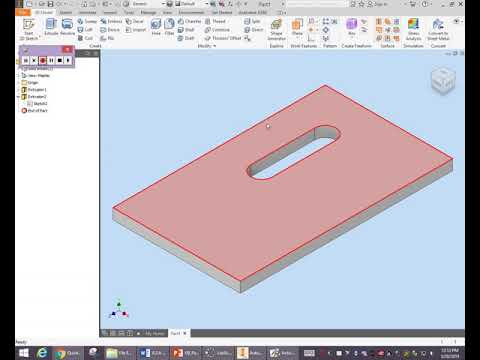This screenshot has width=480, height=360.
Task: Switch to the My Home document tab
Action: (154, 333)
